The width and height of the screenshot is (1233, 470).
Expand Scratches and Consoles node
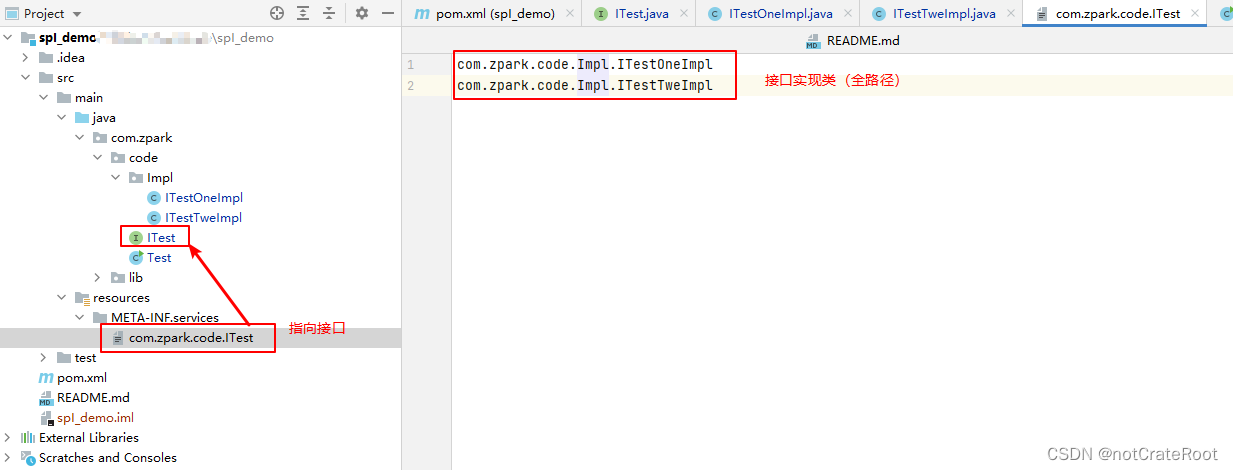tap(9, 457)
